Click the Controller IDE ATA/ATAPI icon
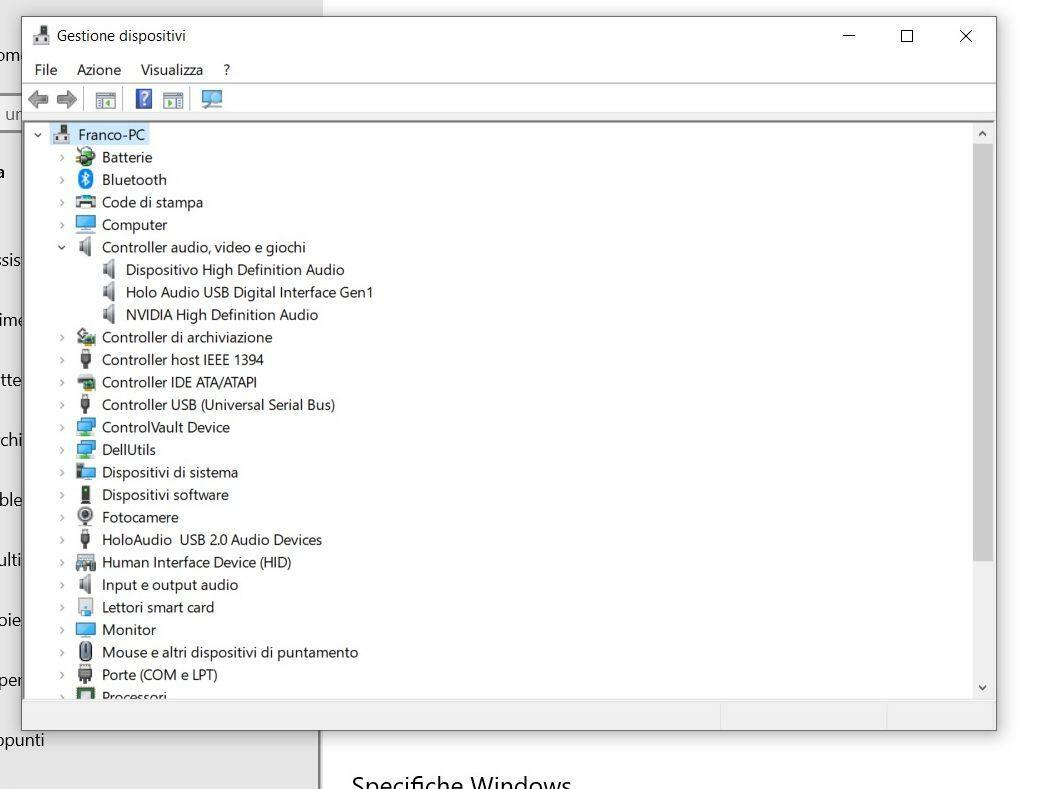Image resolution: width=1062 pixels, height=789 pixels. [85, 382]
